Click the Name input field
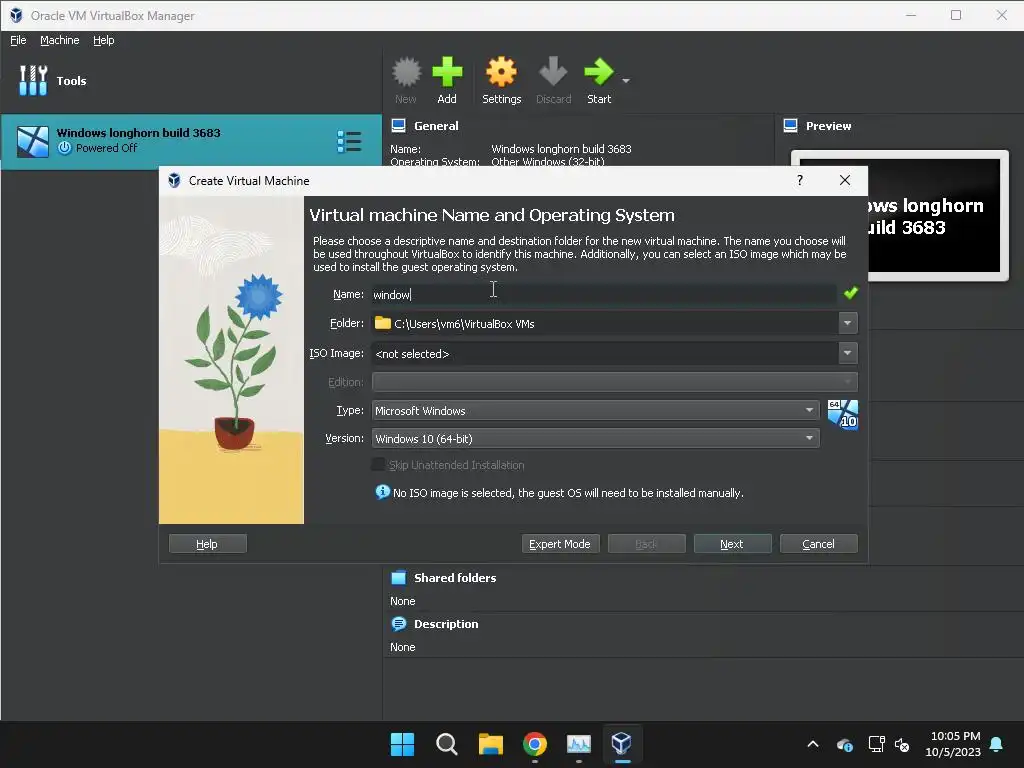The width and height of the screenshot is (1024, 768). click(x=604, y=295)
